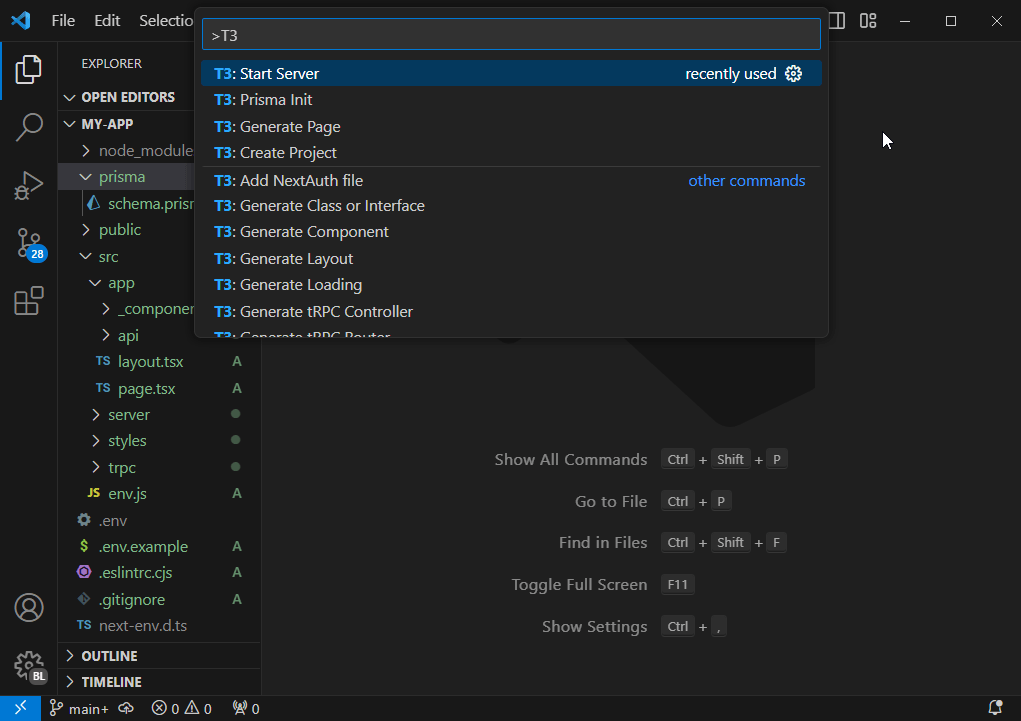Open Source Control view with 28 changes
Viewport: 1021px width, 721px height.
point(29,244)
